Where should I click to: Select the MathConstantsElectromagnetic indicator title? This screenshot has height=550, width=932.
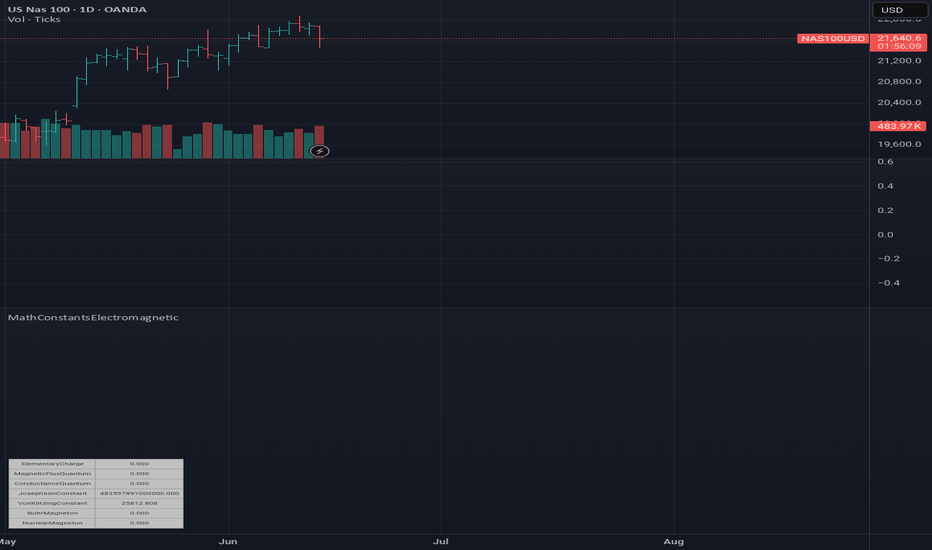click(x=93, y=318)
